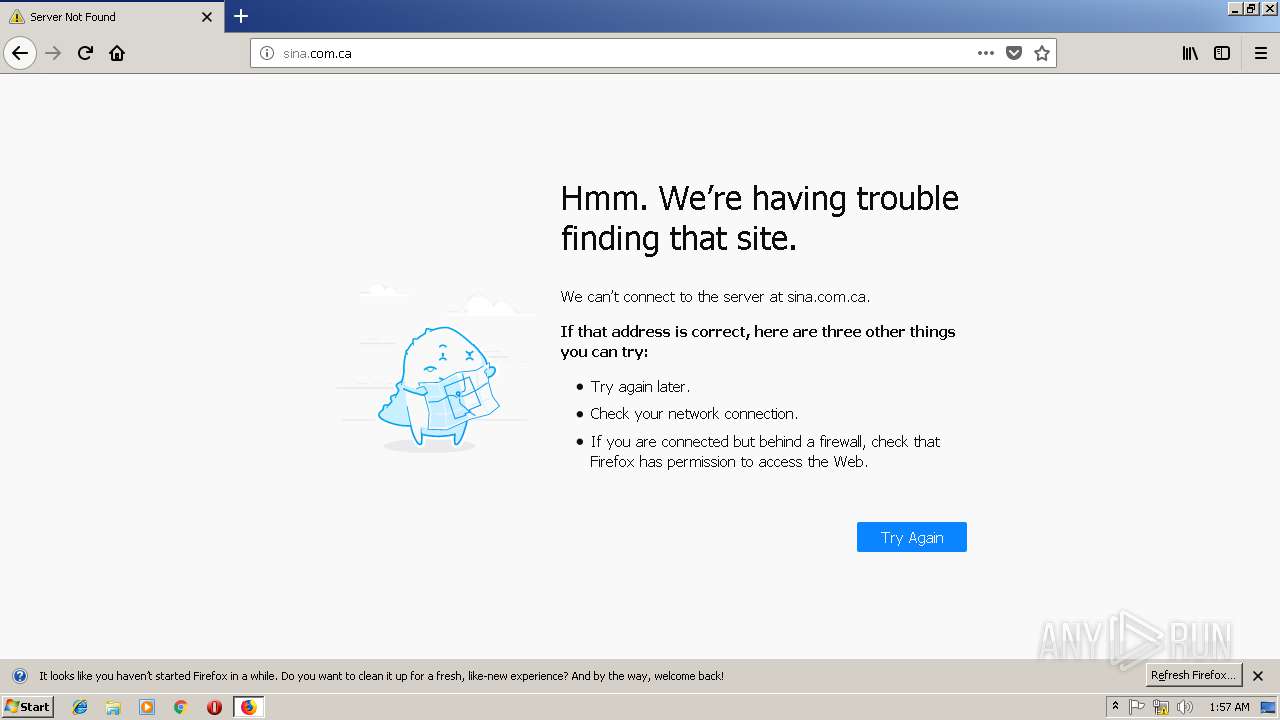The height and width of the screenshot is (720, 1280).
Task: Click the Show desktop button
Action: coord(1270,707)
